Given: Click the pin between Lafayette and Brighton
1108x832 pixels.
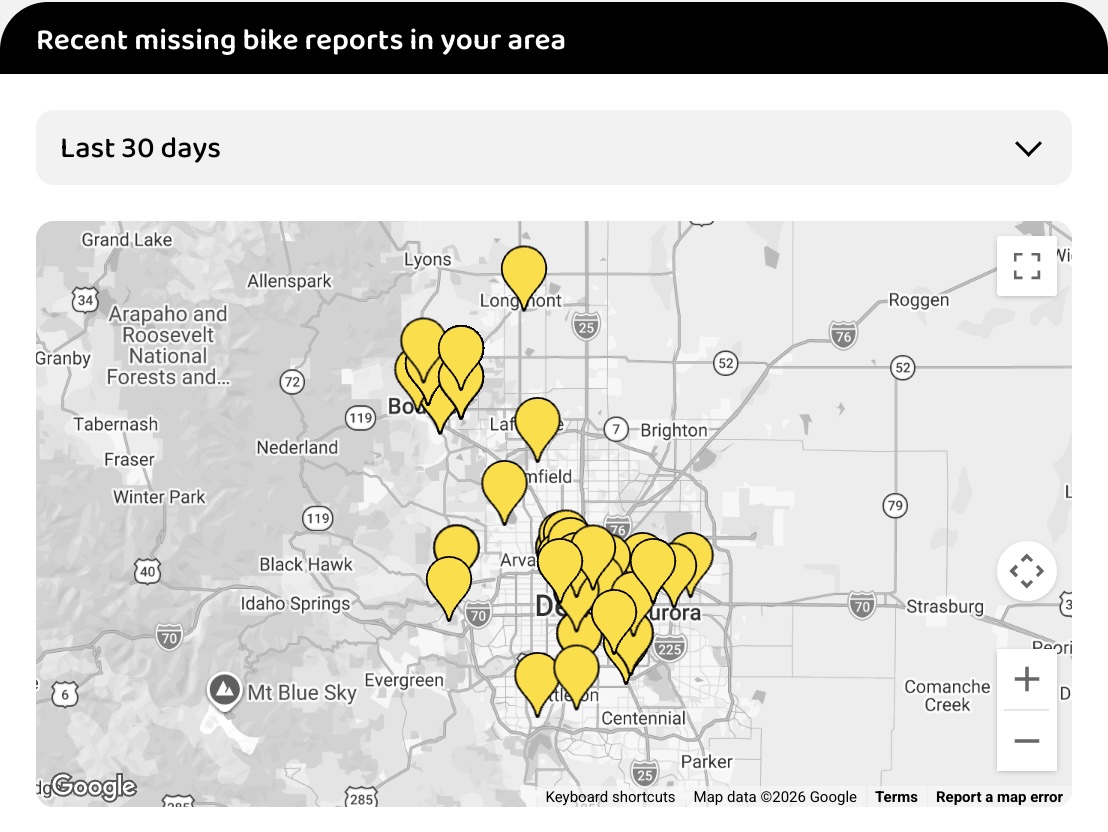Looking at the screenshot, I should [537, 424].
